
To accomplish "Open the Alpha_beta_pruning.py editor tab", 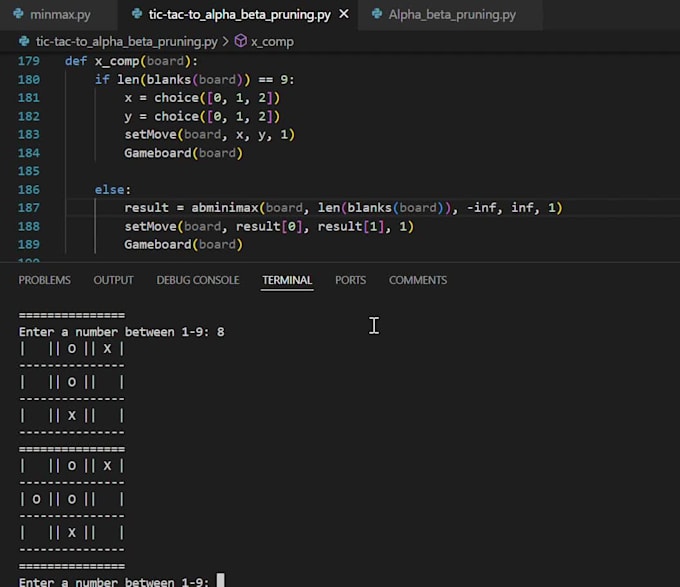I will click(x=452, y=14).
